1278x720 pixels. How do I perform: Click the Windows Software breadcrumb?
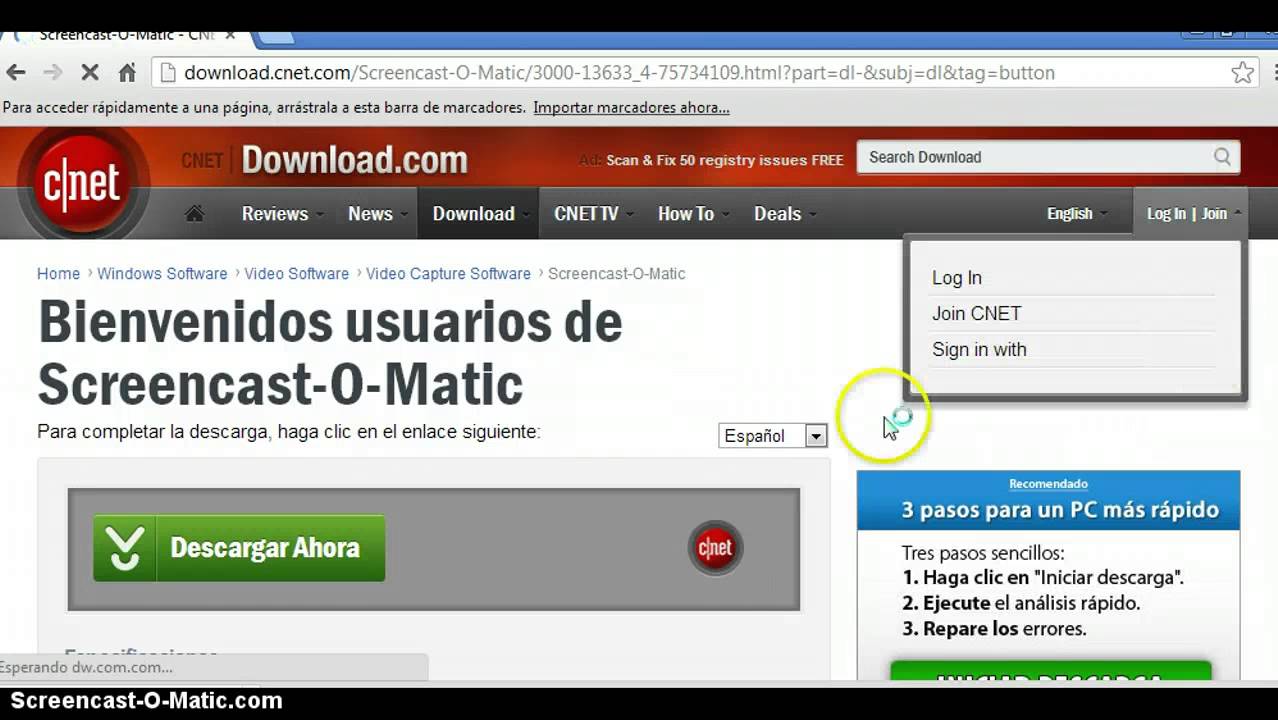tap(162, 273)
